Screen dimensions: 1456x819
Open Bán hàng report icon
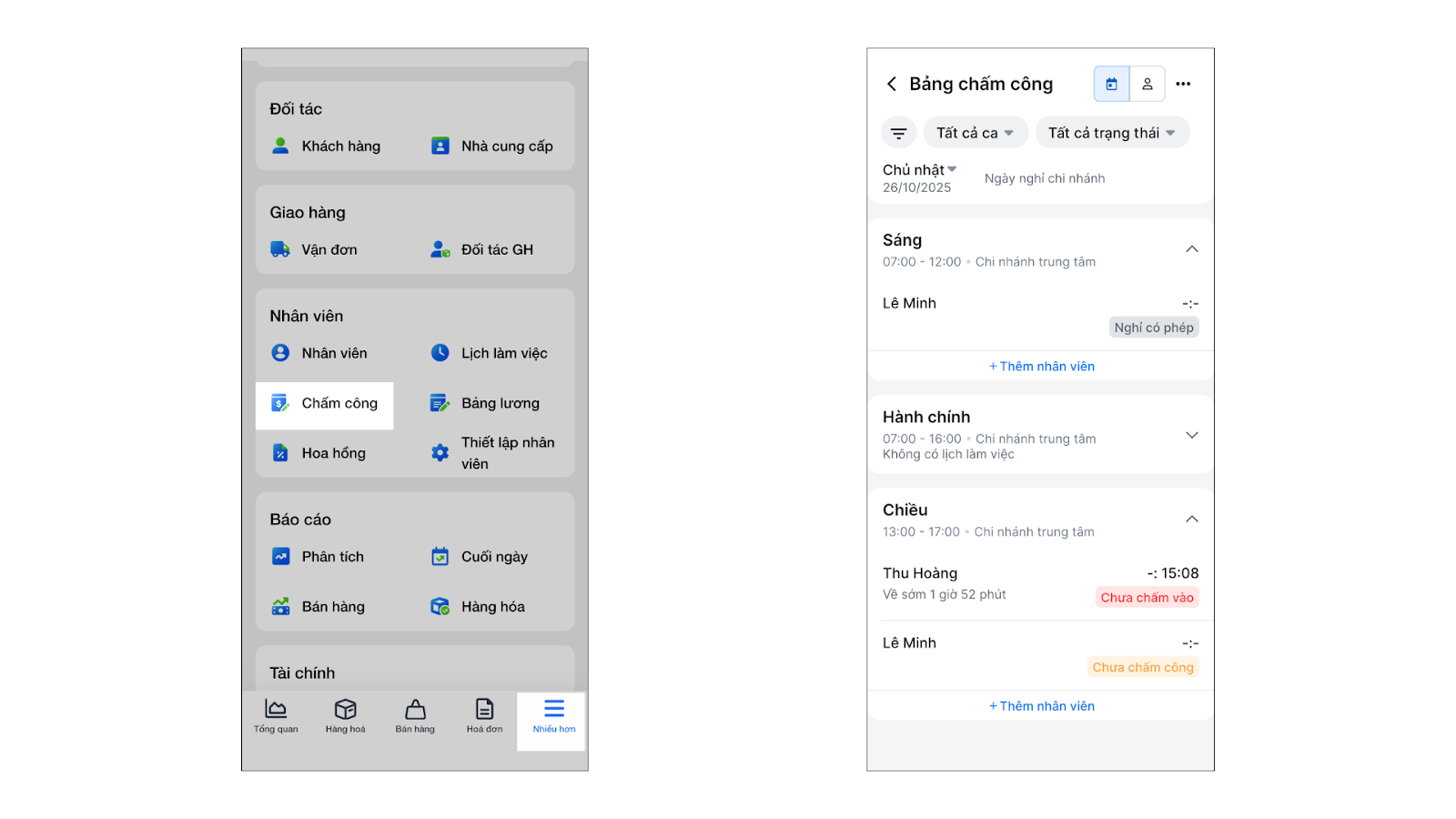[280, 607]
